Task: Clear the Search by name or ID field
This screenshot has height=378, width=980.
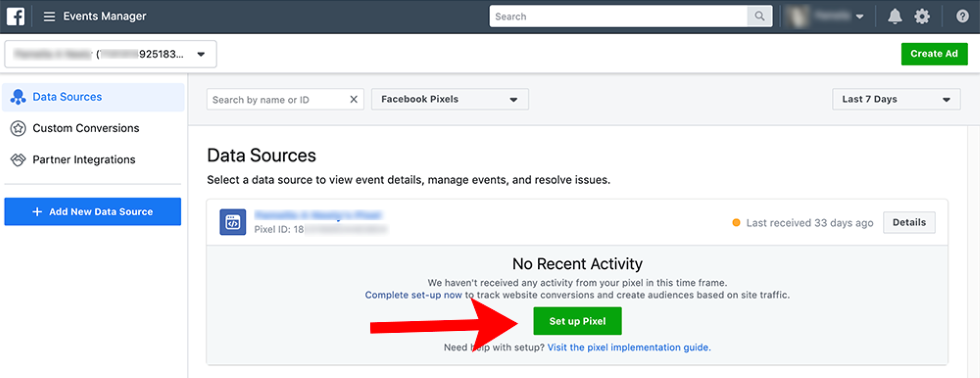Action: [353, 99]
